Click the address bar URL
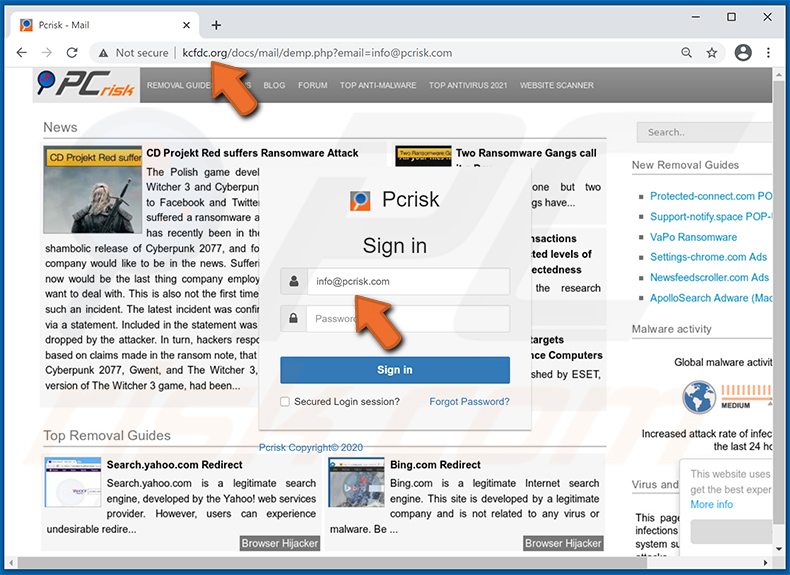This screenshot has height=575, width=790. coord(317,53)
